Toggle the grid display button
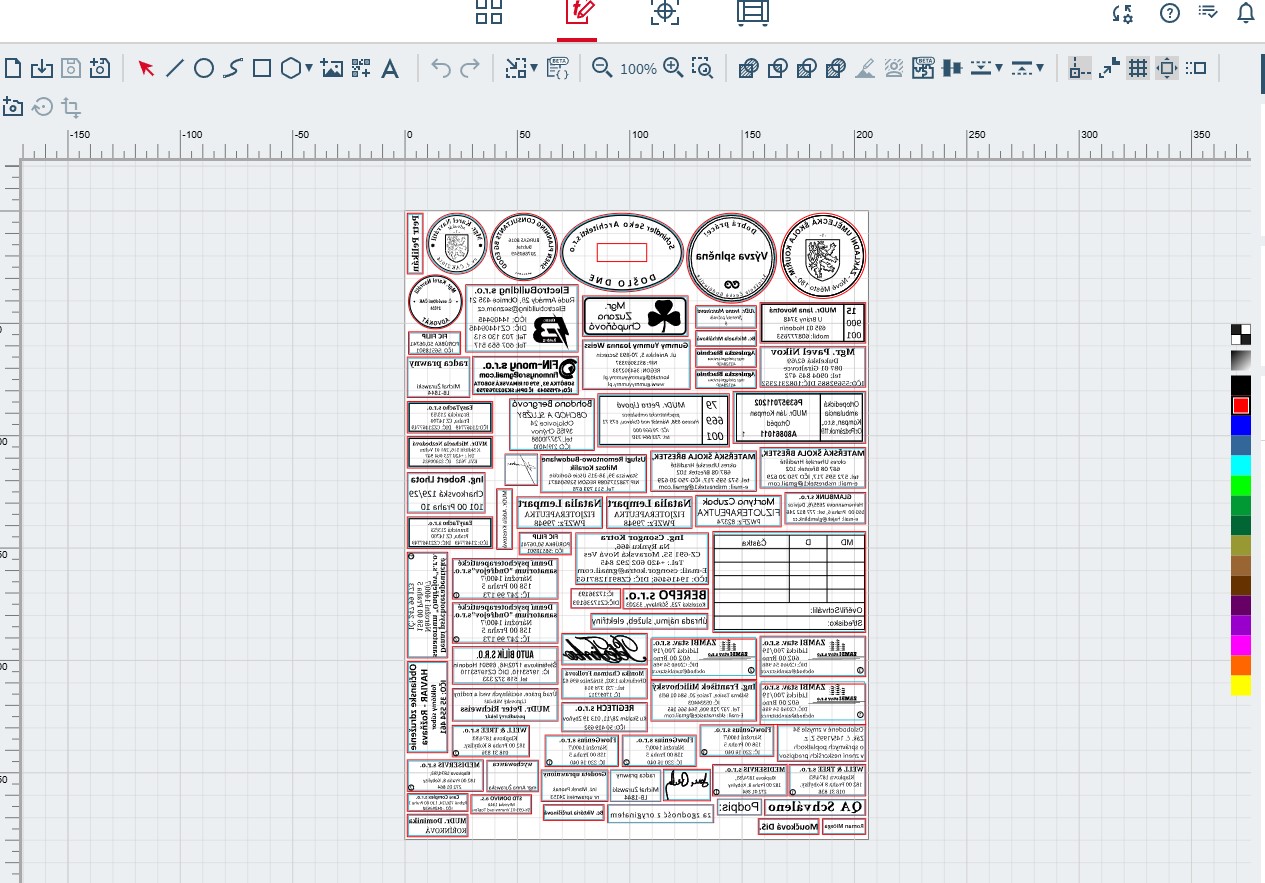The image size is (1265, 883). tap(1137, 68)
